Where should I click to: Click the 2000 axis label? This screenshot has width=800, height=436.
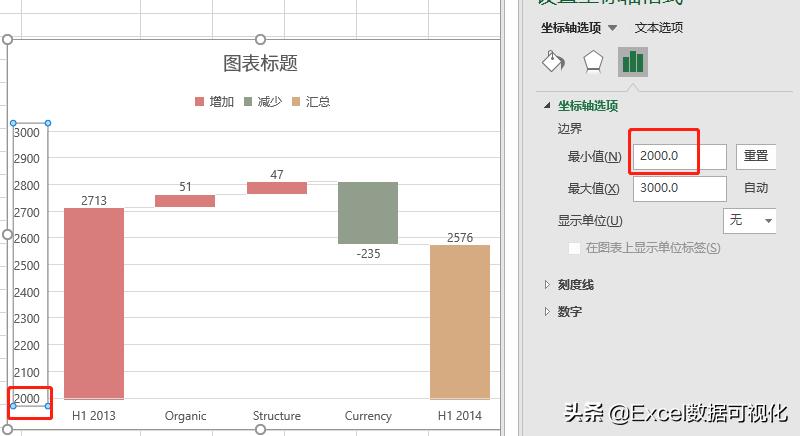[x=27, y=399]
